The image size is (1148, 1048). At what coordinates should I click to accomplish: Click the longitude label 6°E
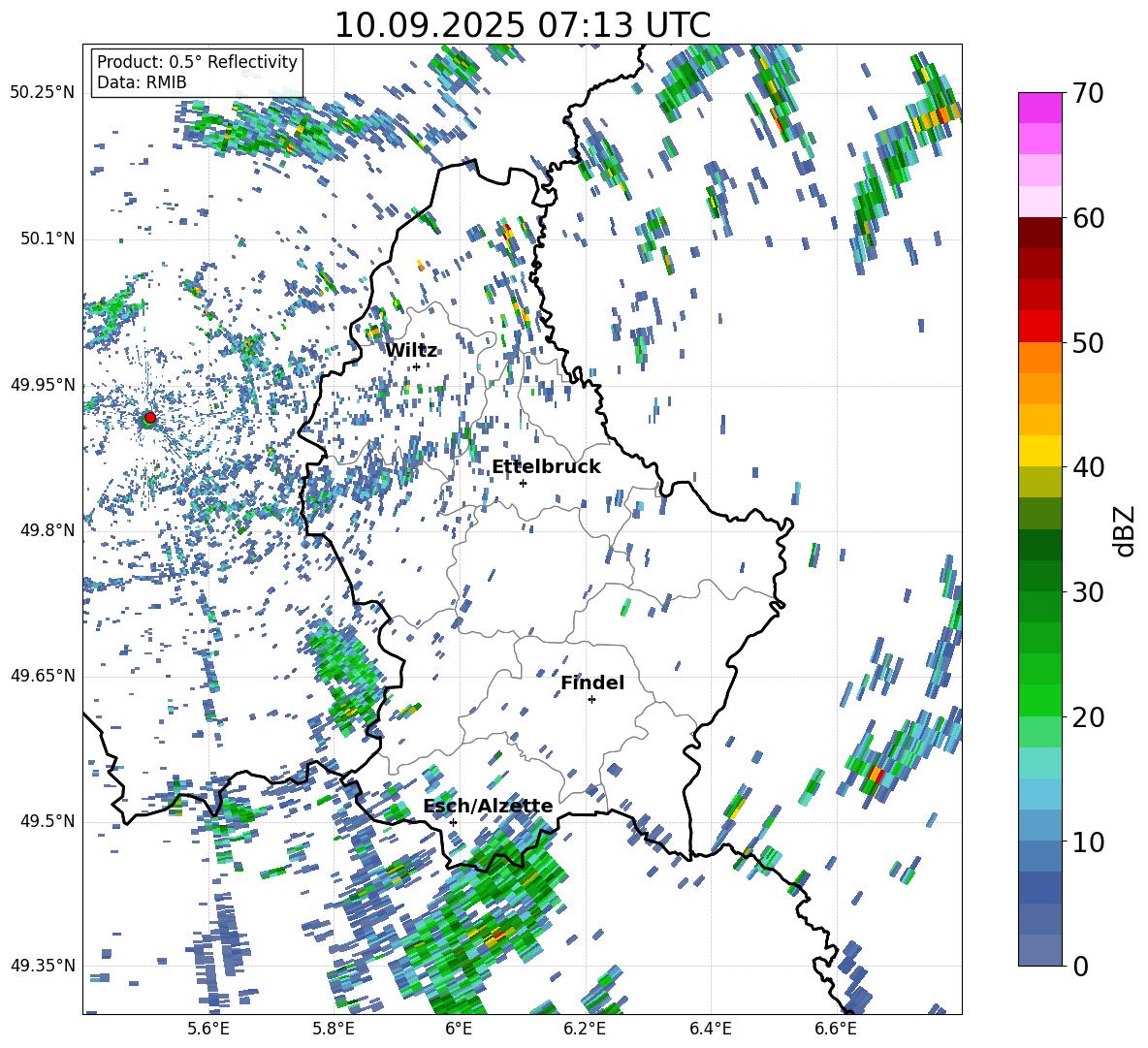459,1030
